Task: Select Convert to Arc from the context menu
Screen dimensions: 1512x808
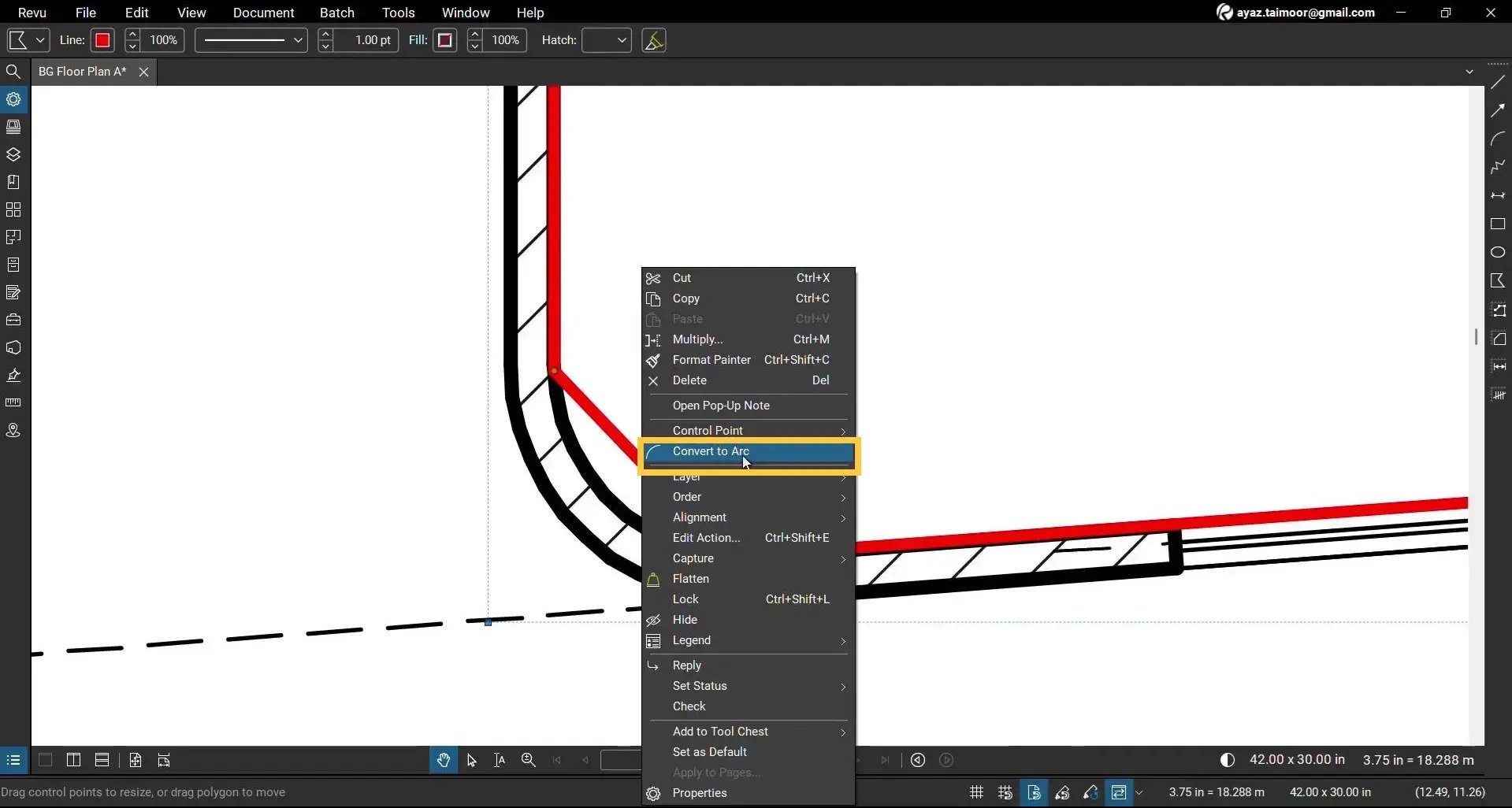Action: [x=711, y=451]
